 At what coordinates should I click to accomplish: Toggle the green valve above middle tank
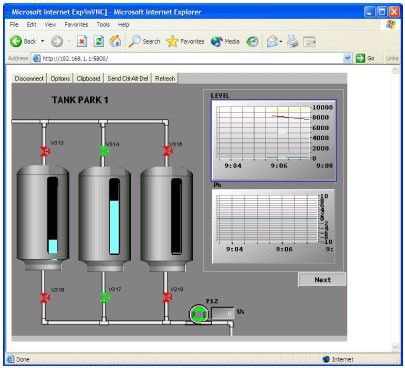coord(105,151)
